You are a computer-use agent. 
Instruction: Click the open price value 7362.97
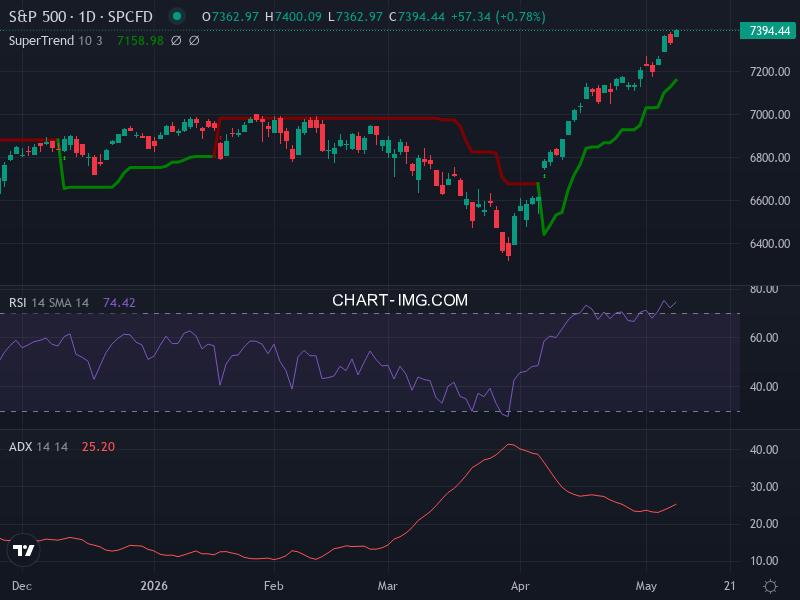tap(235, 17)
